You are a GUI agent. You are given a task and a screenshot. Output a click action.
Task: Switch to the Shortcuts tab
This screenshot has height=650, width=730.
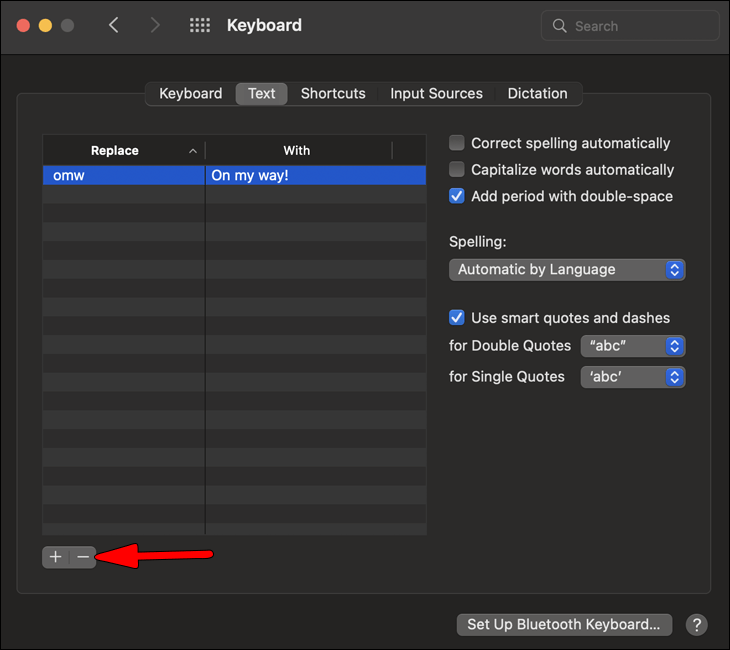[333, 93]
